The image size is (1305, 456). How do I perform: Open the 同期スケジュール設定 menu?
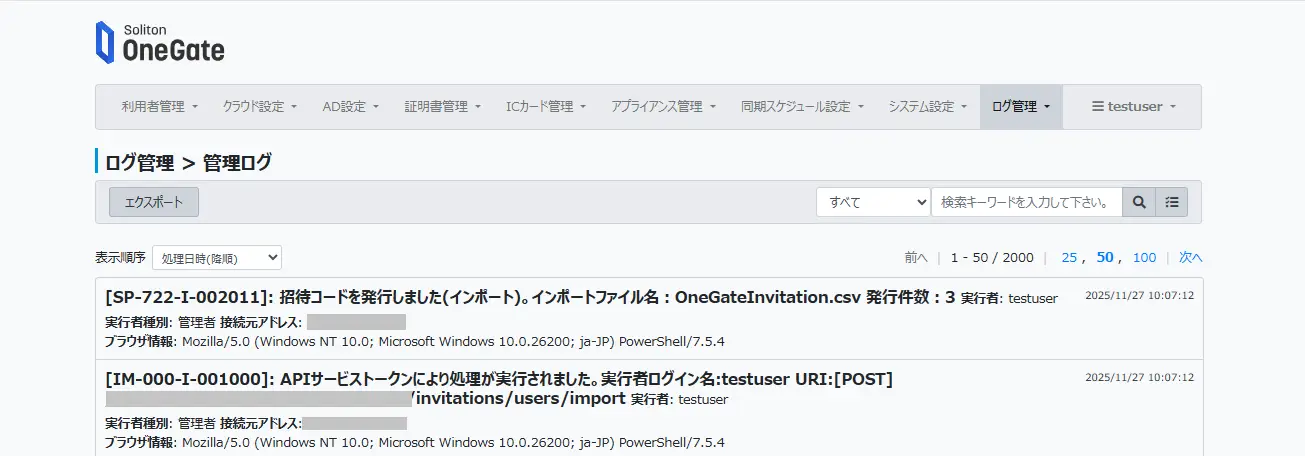pos(802,106)
